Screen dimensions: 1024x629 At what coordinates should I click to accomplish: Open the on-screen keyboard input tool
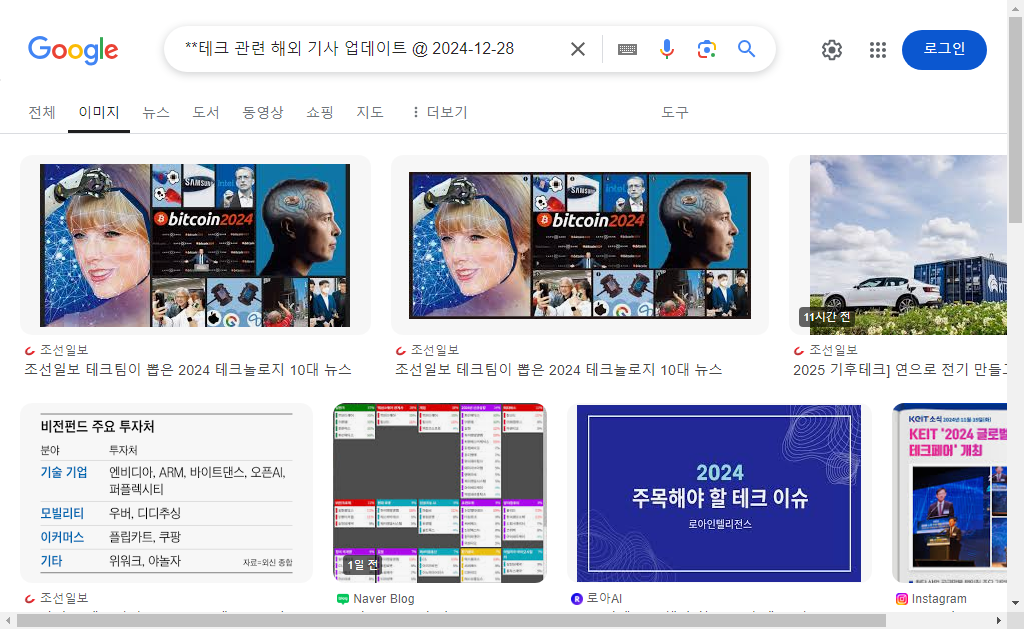[x=627, y=50]
